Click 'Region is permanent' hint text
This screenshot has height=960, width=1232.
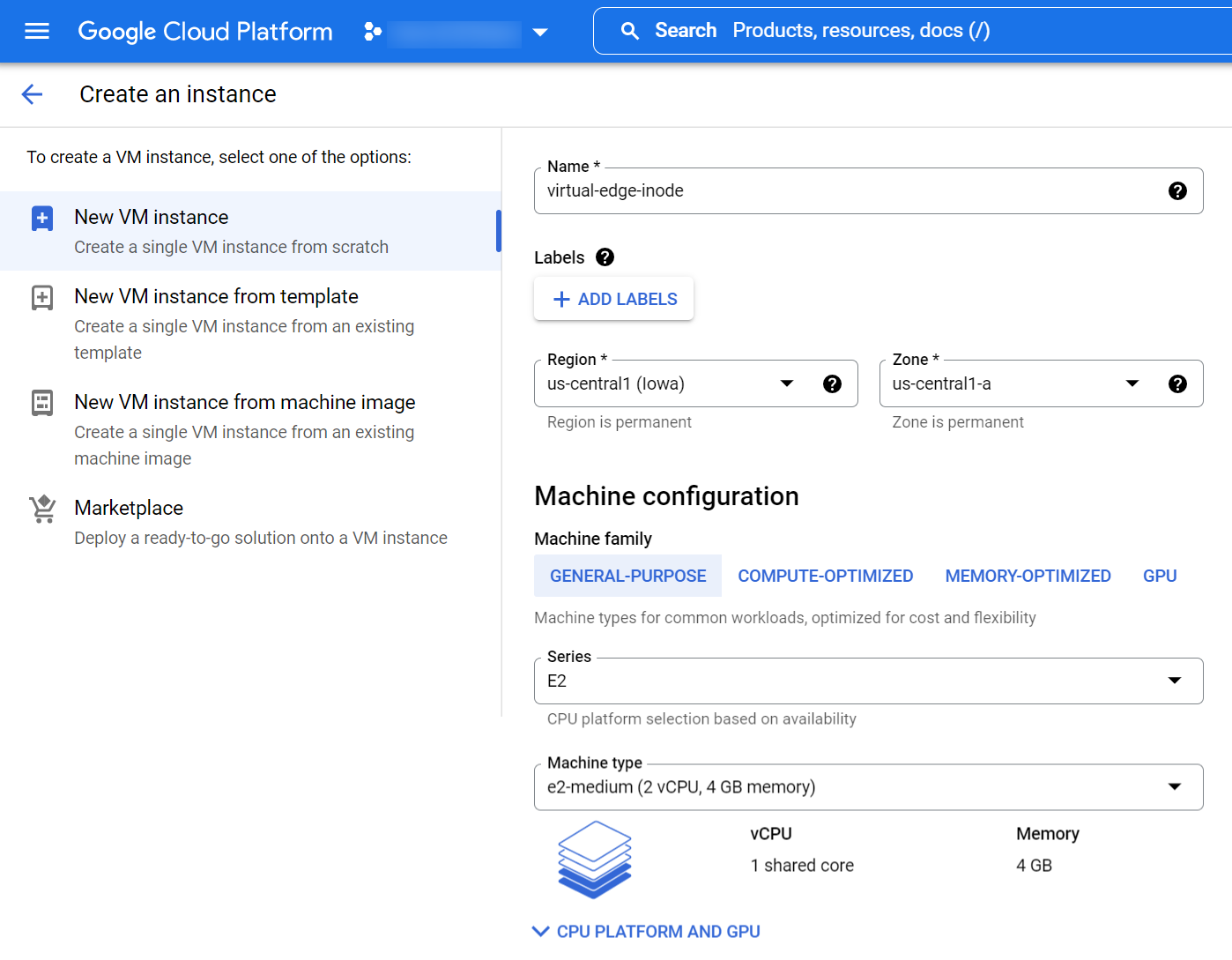coord(620,422)
